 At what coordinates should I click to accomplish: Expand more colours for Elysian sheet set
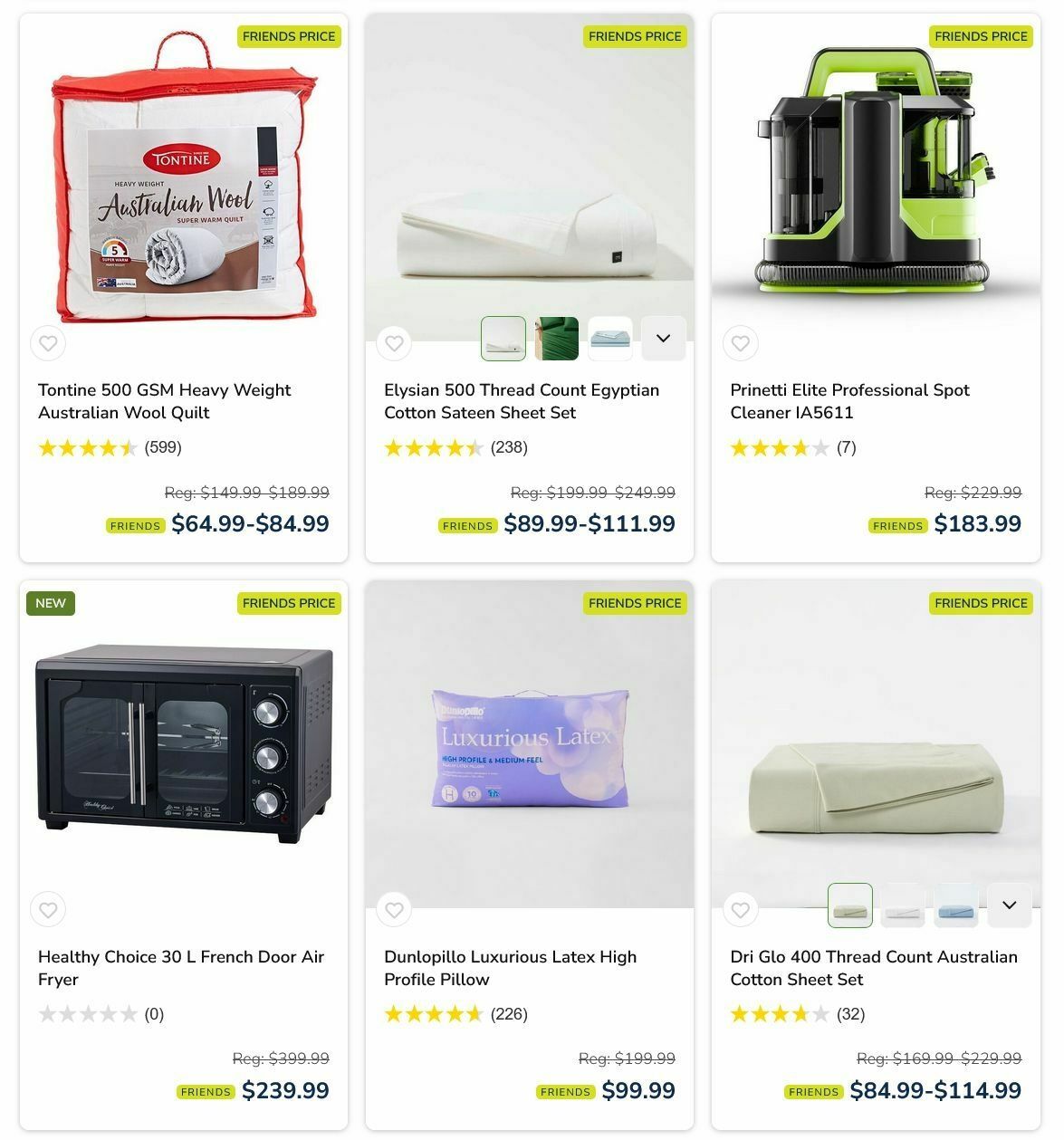663,339
